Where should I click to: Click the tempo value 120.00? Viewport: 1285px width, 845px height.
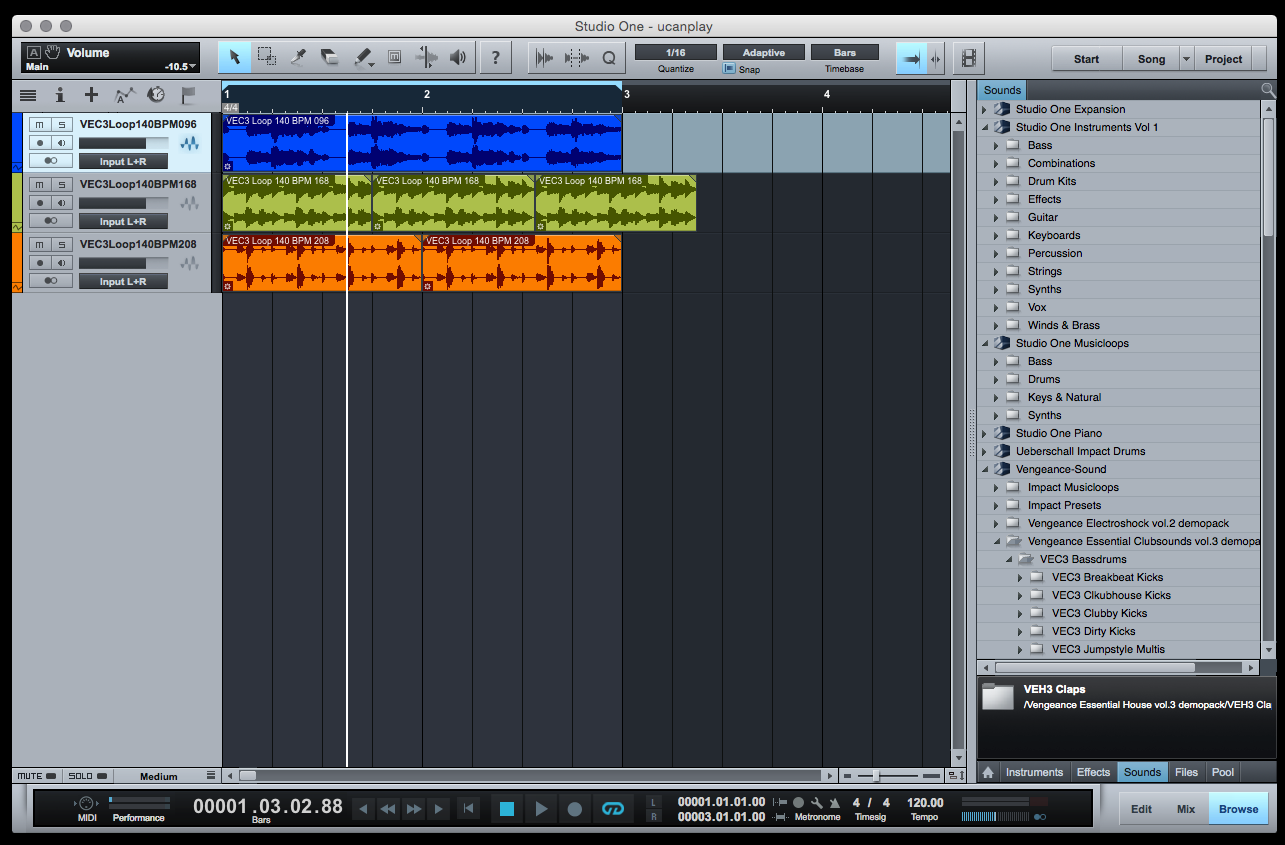tap(925, 802)
